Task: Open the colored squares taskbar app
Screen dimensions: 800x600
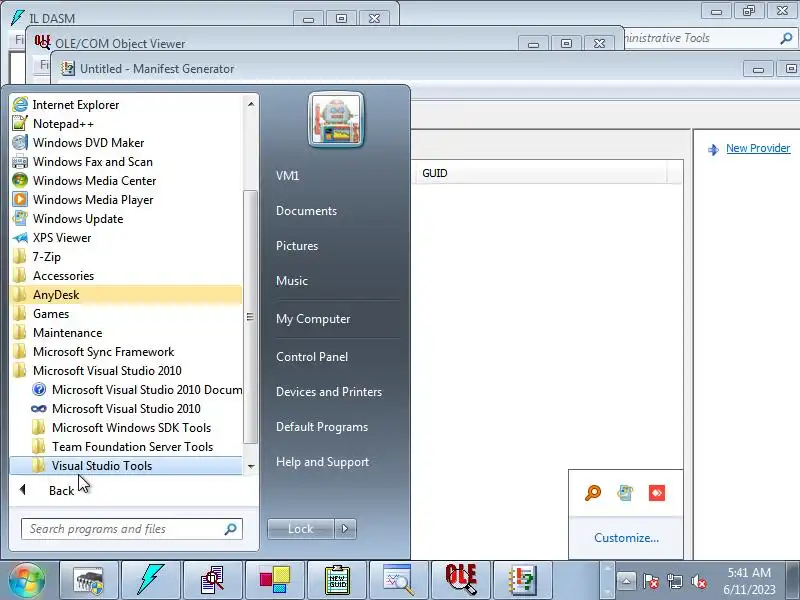Action: coord(275,581)
